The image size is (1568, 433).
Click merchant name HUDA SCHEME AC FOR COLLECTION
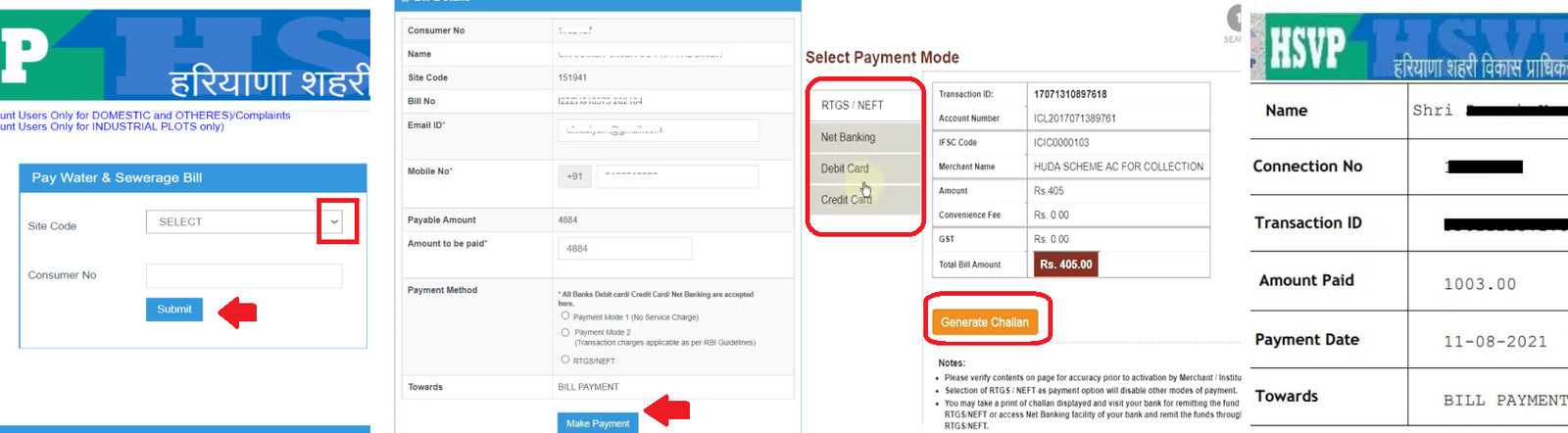(1118, 167)
